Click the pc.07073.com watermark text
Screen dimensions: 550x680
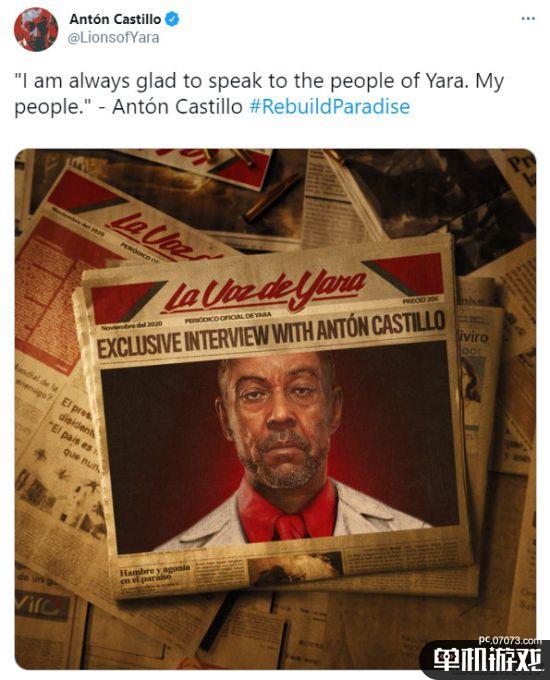(x=510, y=640)
